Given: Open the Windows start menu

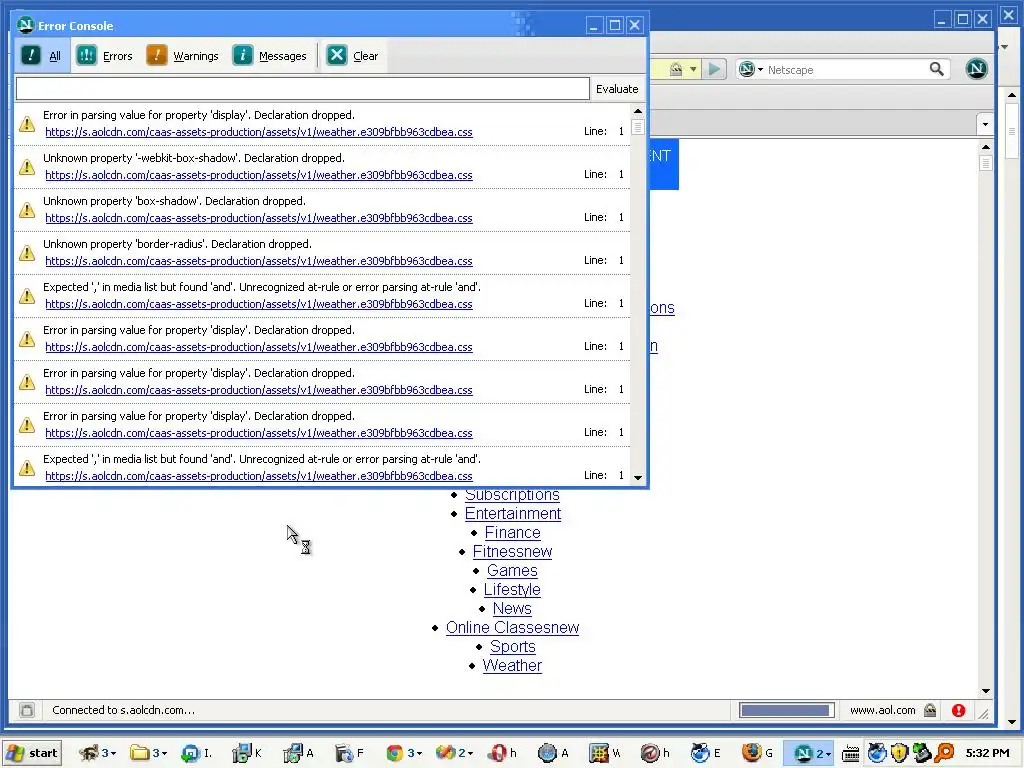Looking at the screenshot, I should coord(32,753).
